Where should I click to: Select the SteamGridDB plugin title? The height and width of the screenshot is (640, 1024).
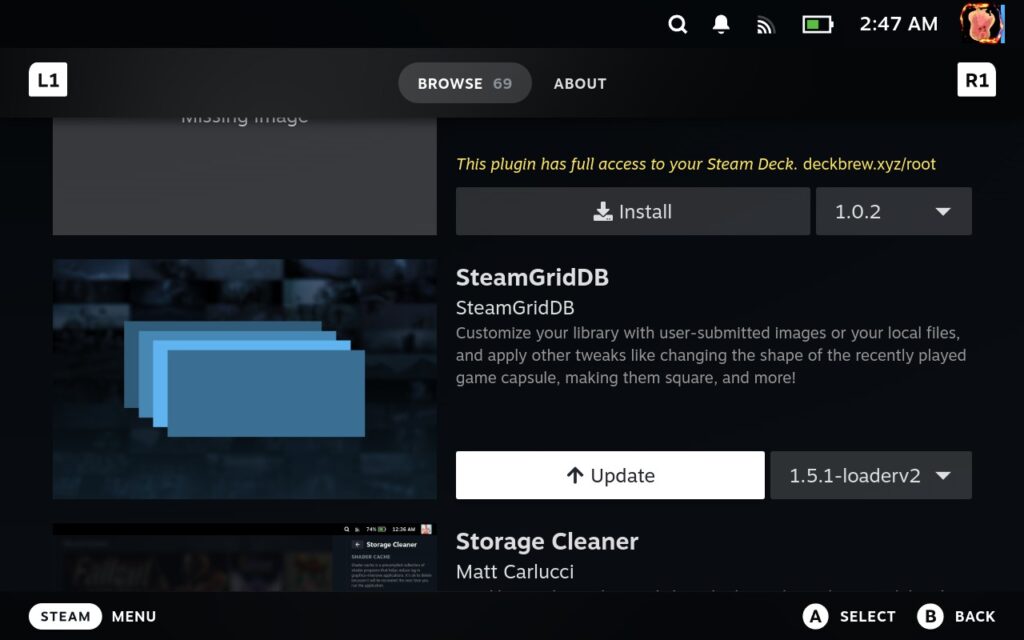point(532,278)
